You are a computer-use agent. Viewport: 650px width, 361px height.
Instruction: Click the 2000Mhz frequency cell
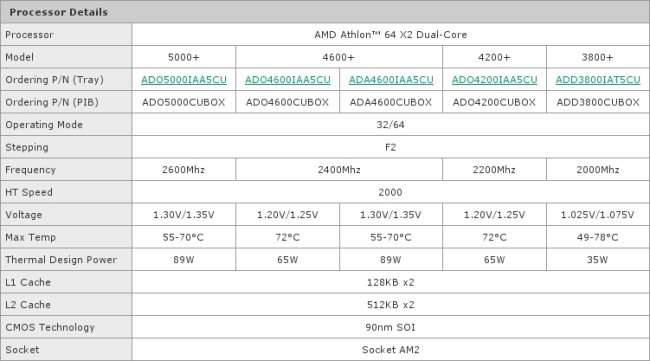[x=598, y=170]
